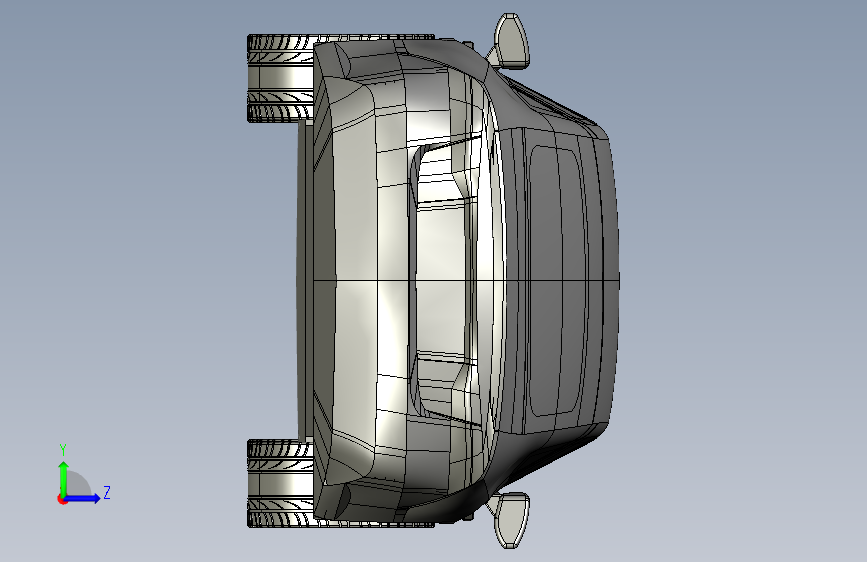Select the lower treaded tire of the model
This screenshot has width=867, height=562.
pyautogui.click(x=281, y=483)
